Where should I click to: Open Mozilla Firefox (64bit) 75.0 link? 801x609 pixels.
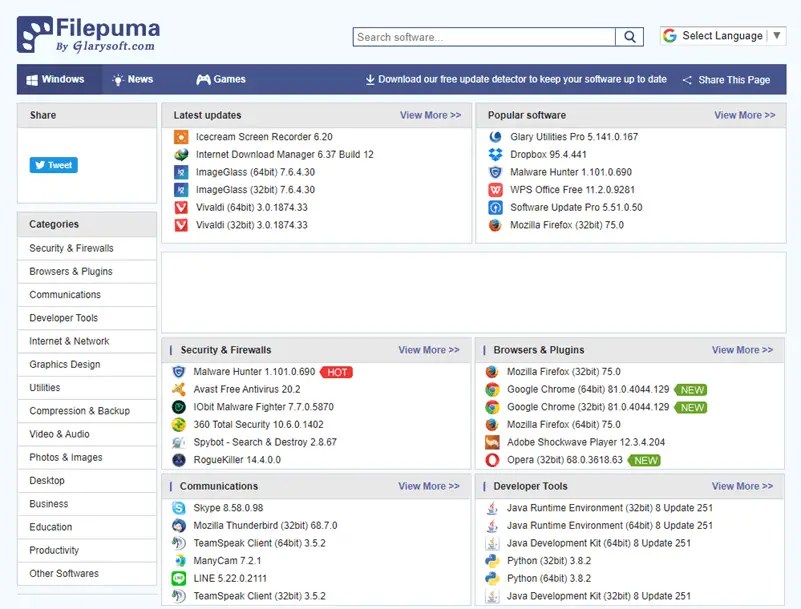[x=563, y=425]
